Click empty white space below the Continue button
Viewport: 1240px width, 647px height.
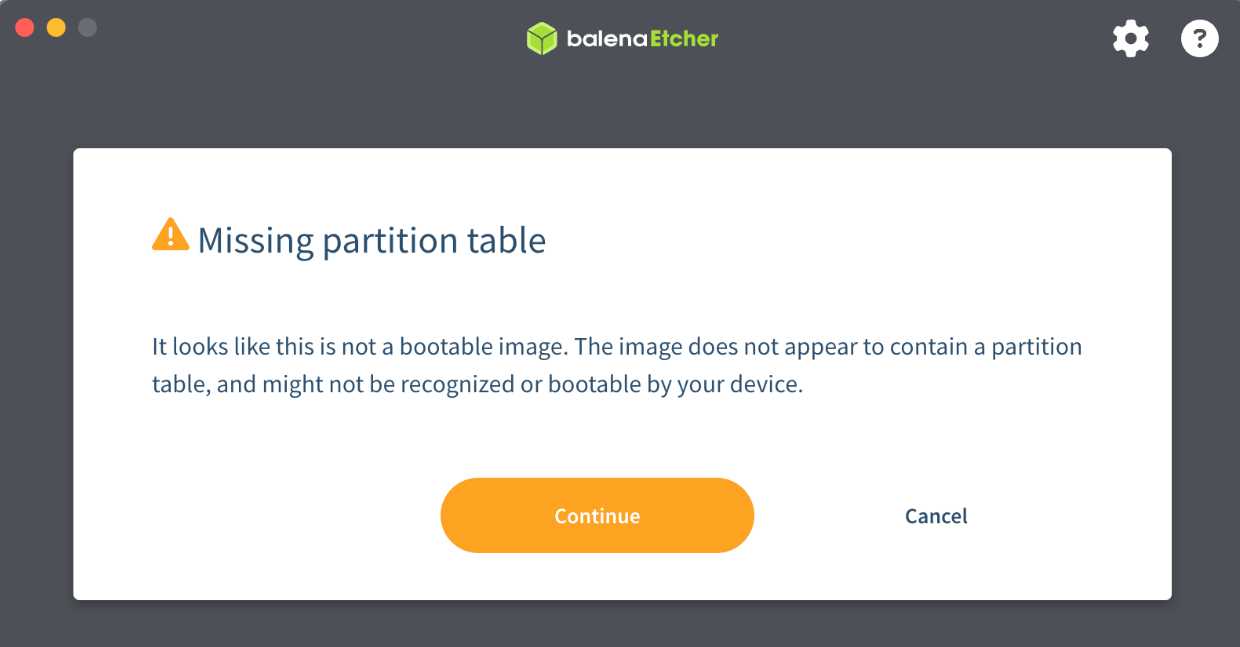coord(597,577)
